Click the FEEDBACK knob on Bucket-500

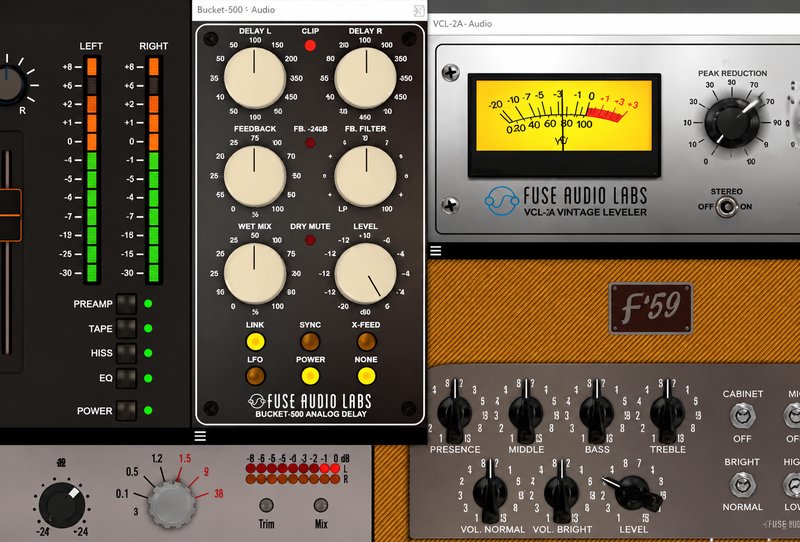pyautogui.click(x=255, y=176)
